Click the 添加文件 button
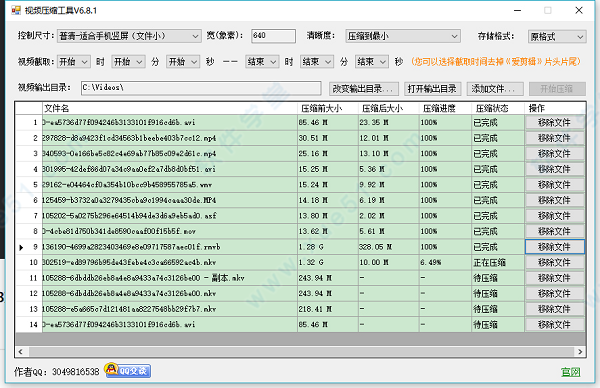The image size is (600, 388). click(495, 89)
